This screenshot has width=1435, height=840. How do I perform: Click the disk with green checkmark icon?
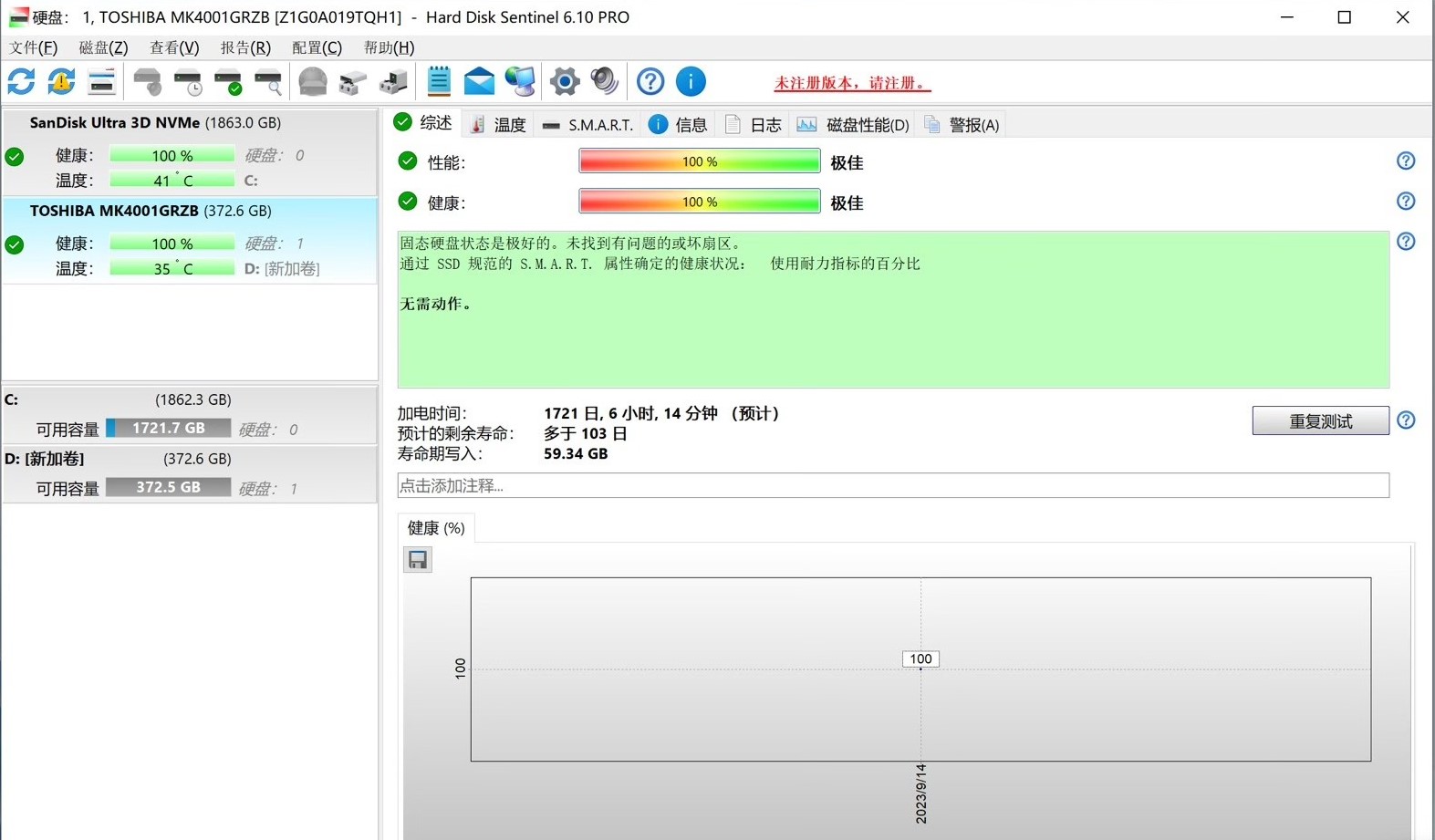tap(228, 82)
